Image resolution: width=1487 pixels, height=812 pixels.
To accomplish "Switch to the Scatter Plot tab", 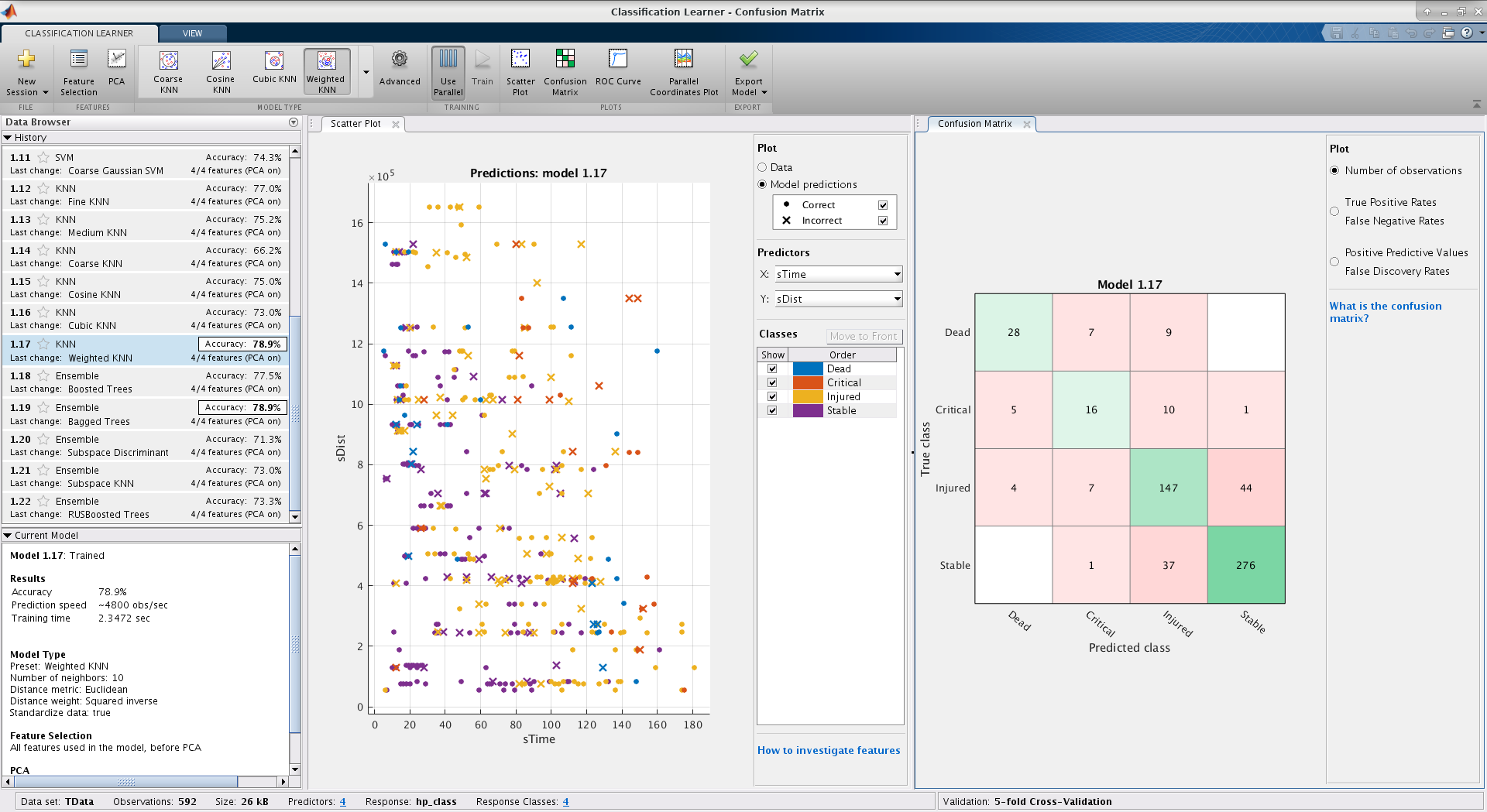I will [355, 124].
